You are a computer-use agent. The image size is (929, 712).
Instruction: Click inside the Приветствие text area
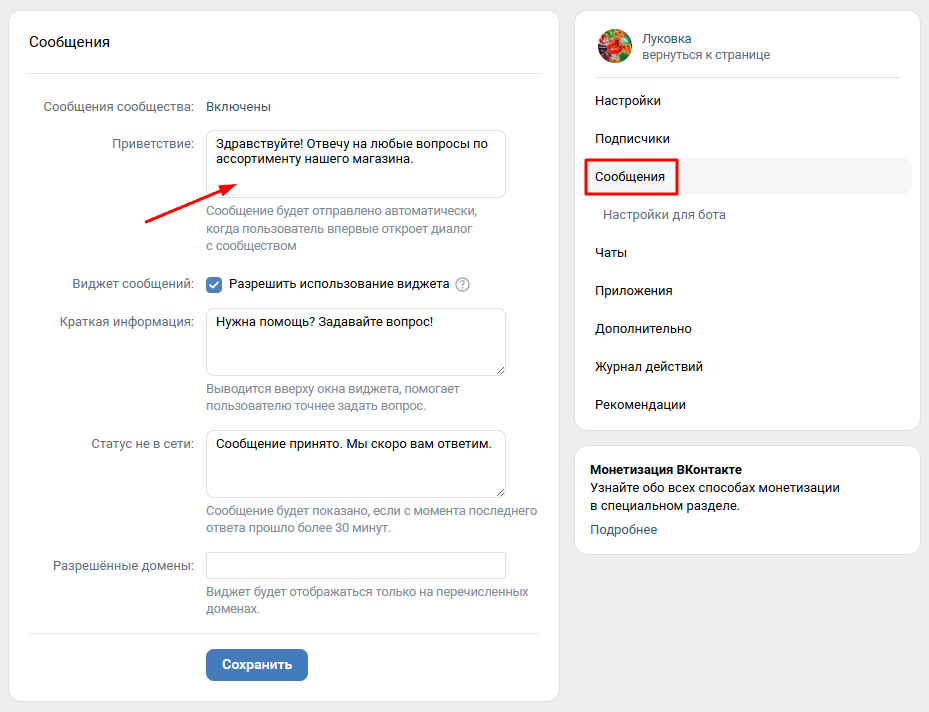click(x=356, y=163)
